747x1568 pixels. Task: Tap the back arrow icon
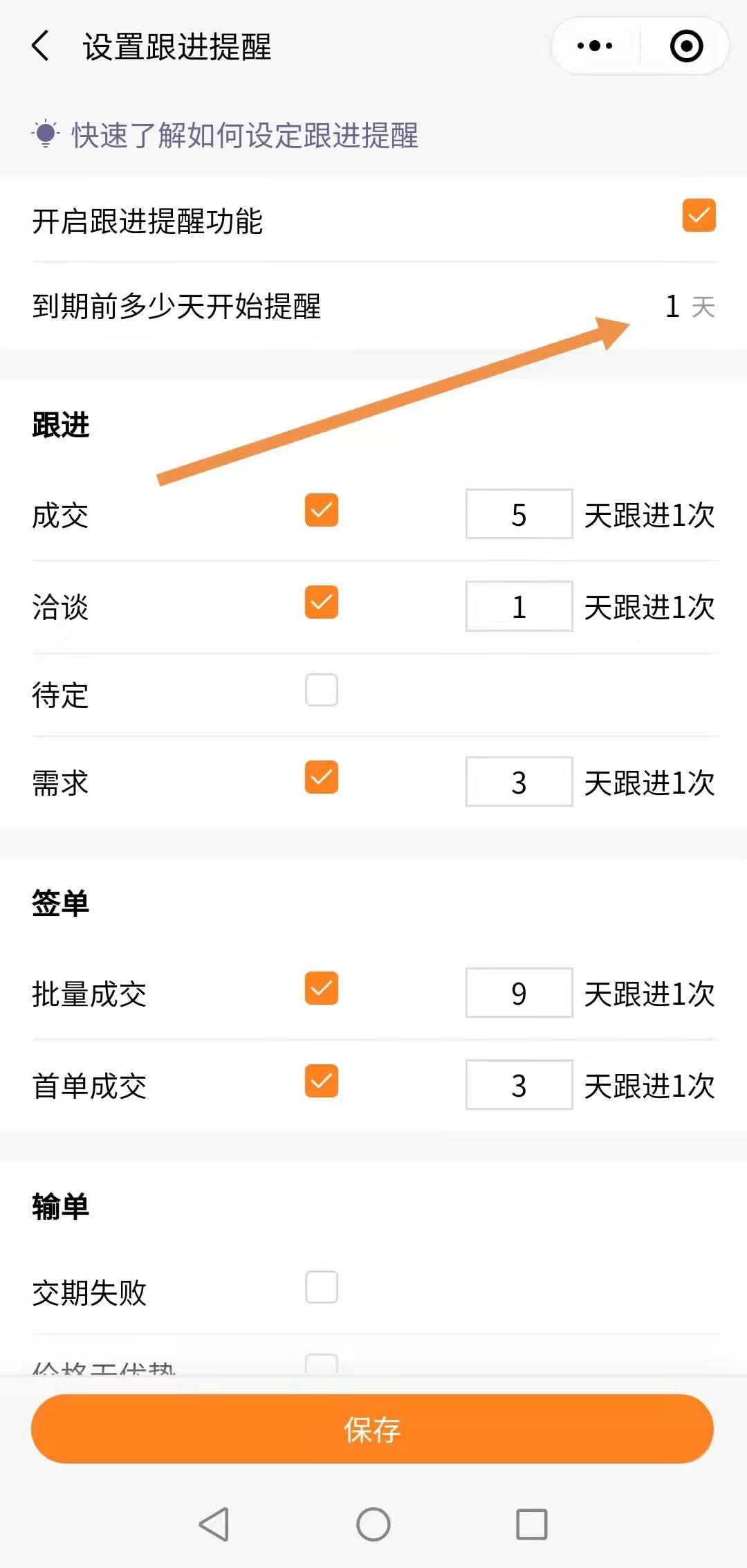coord(41,46)
